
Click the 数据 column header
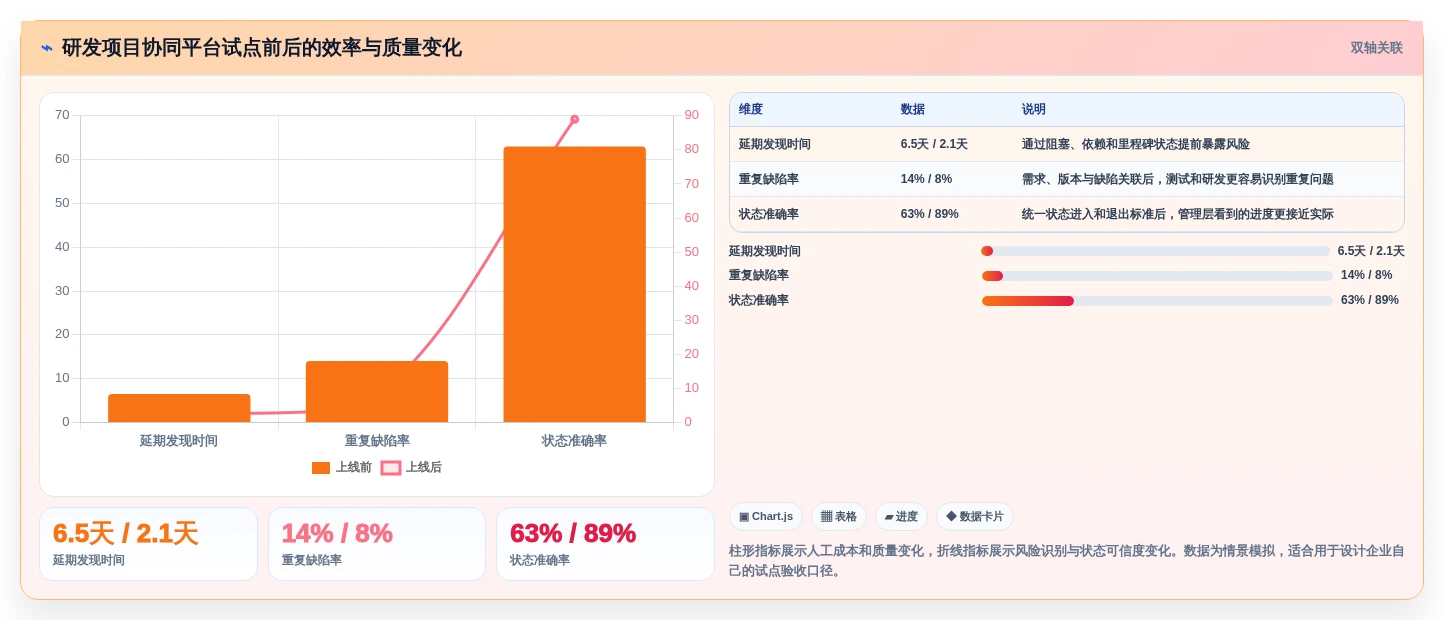pos(913,110)
